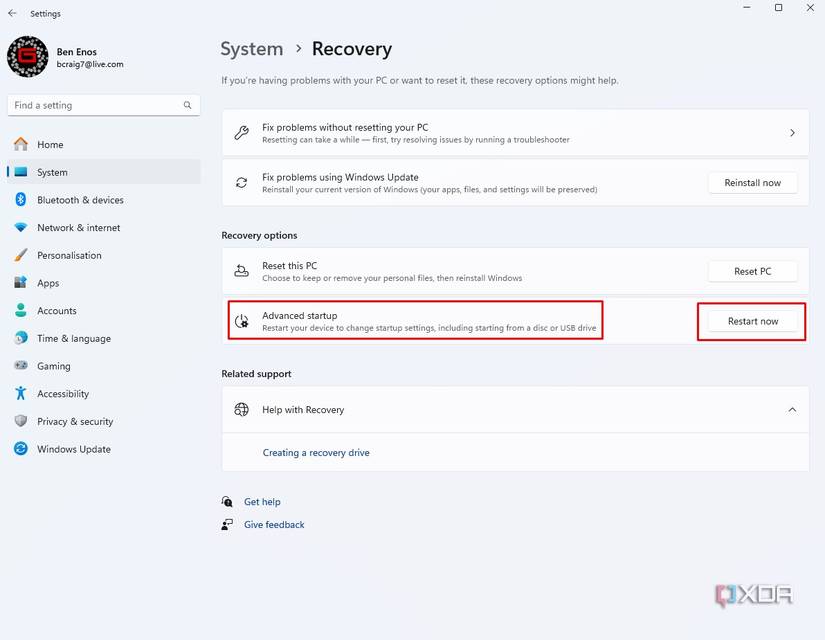825x640 pixels.
Task: Click the search magnifier in the settings search box
Action: click(187, 104)
